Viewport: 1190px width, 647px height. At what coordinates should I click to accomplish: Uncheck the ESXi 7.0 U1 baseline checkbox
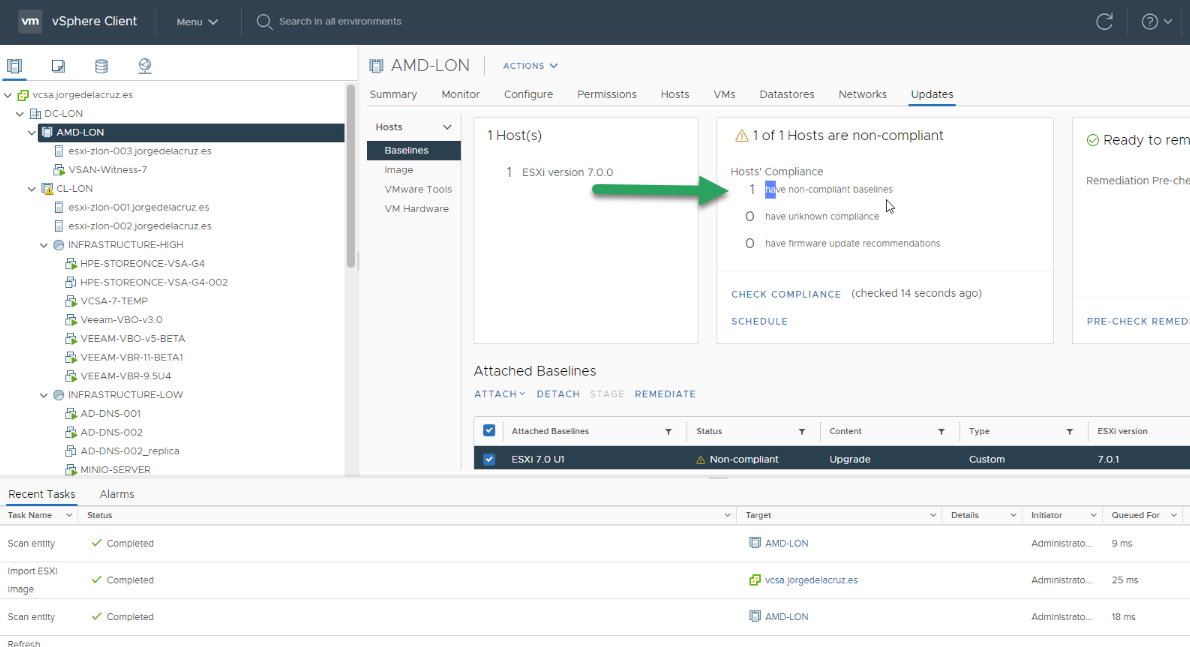489,460
